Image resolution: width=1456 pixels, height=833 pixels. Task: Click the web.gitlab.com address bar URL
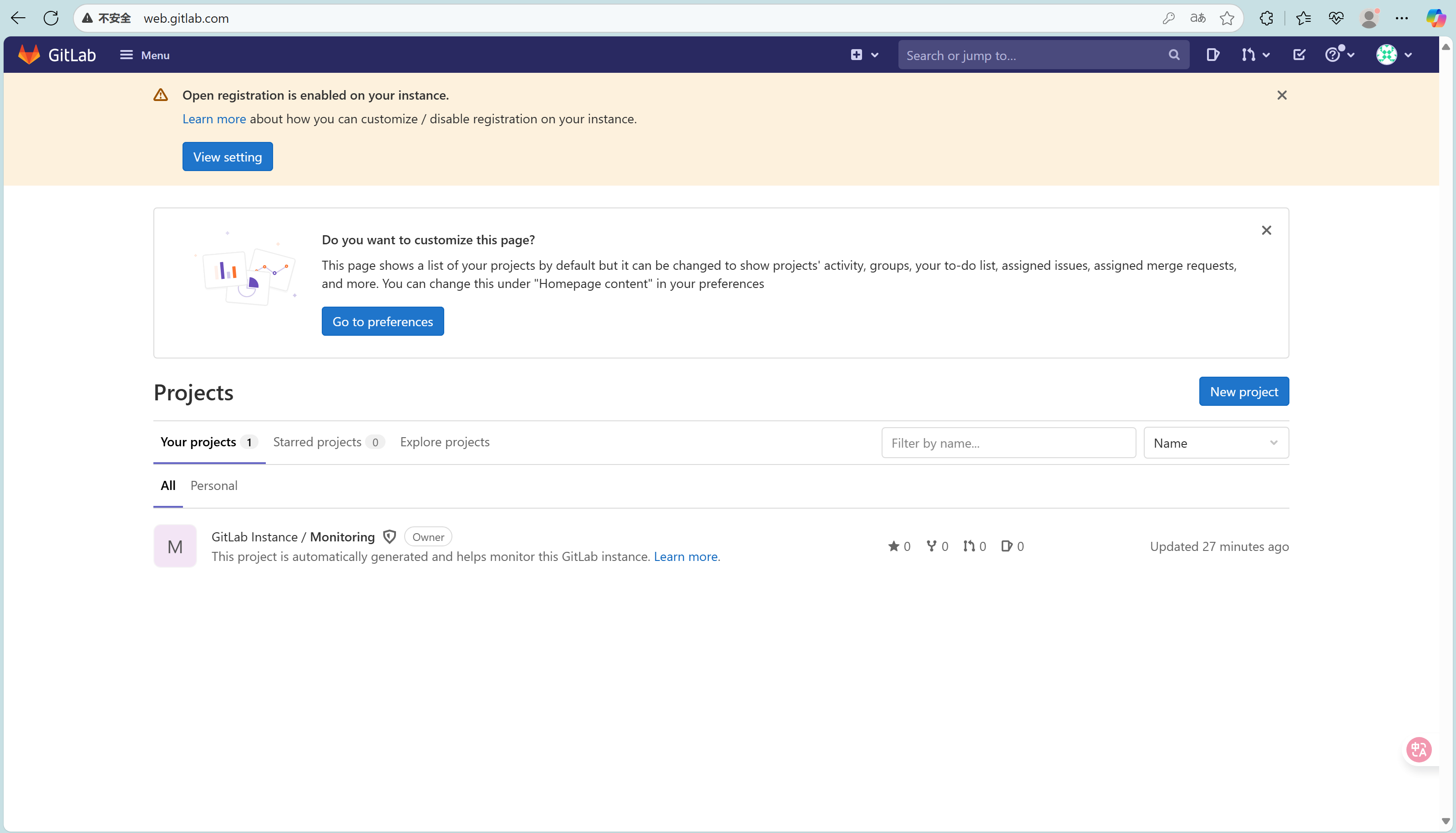pyautogui.click(x=186, y=18)
